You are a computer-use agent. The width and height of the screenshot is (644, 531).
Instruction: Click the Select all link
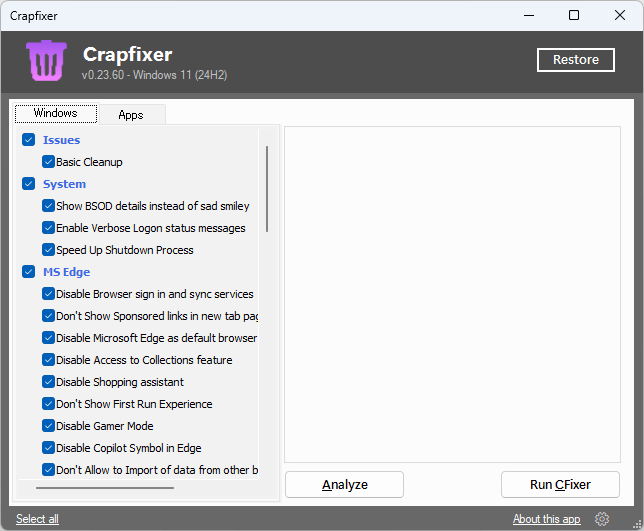point(37,519)
